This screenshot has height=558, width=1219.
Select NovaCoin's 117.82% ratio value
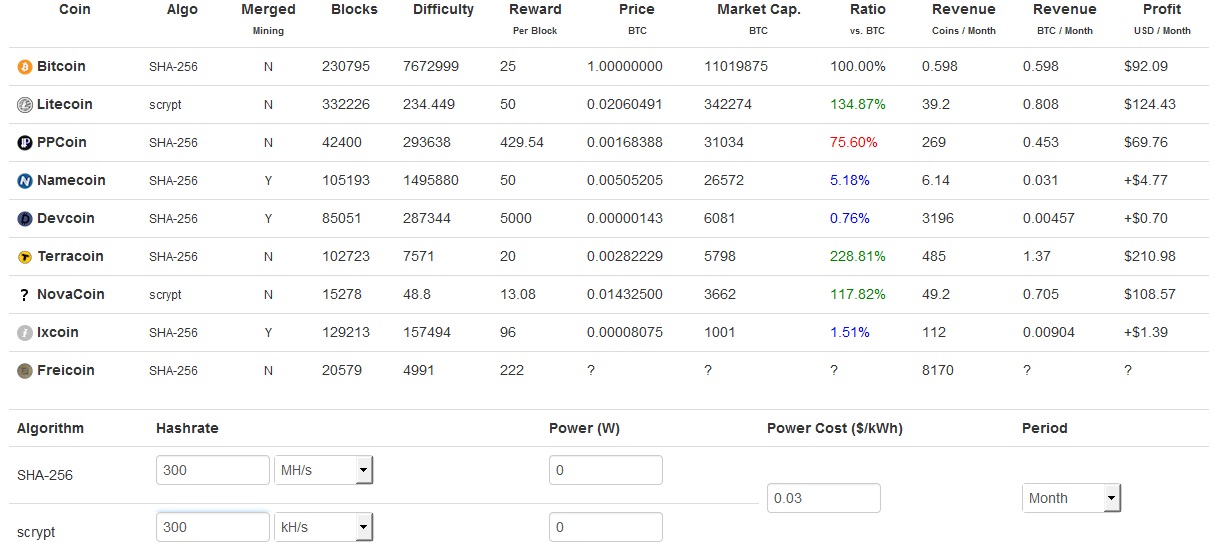(858, 294)
